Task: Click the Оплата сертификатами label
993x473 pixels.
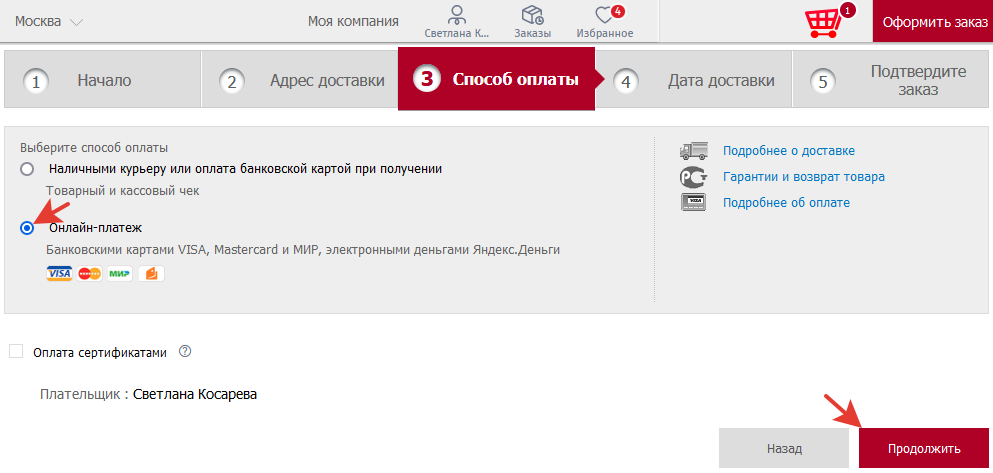Action: (x=100, y=353)
